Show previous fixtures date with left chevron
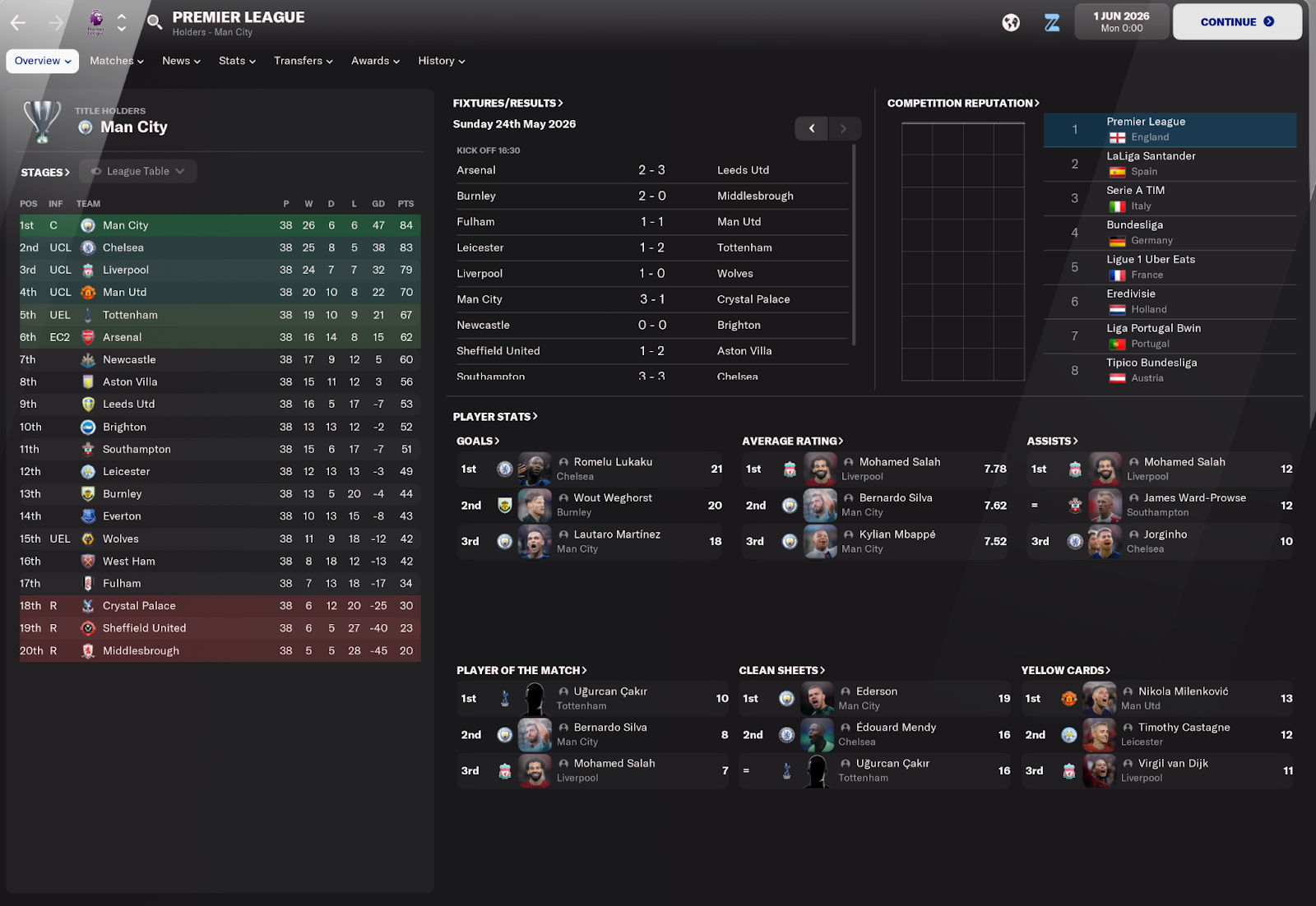 (812, 128)
